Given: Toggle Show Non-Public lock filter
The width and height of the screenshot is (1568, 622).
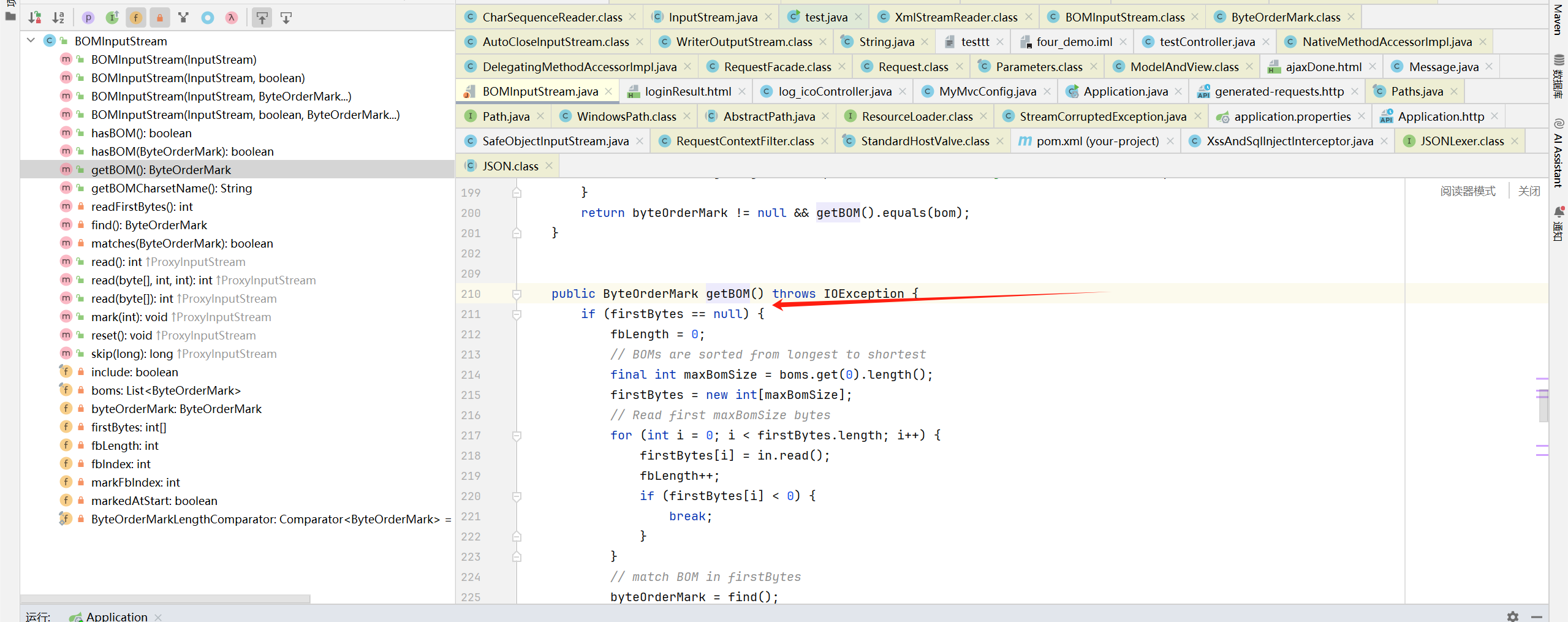Looking at the screenshot, I should (x=160, y=18).
